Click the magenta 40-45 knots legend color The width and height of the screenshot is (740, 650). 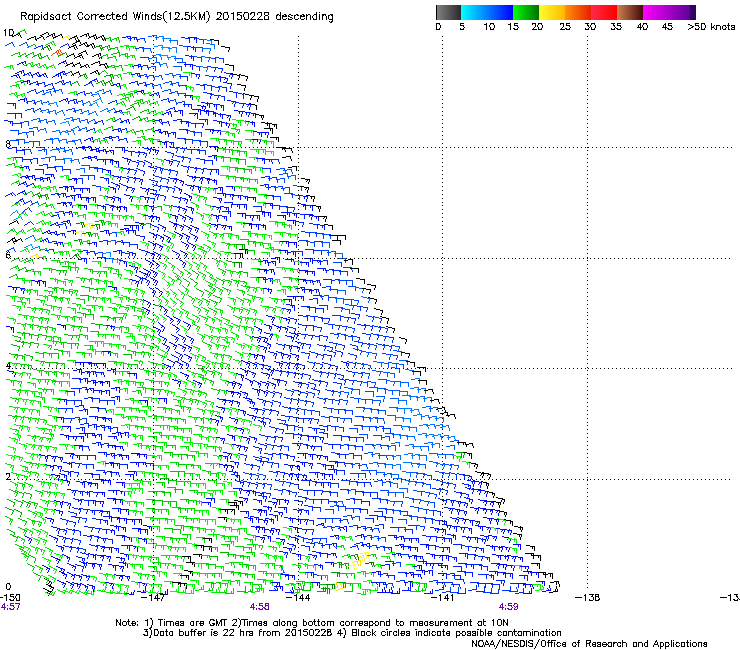656,12
